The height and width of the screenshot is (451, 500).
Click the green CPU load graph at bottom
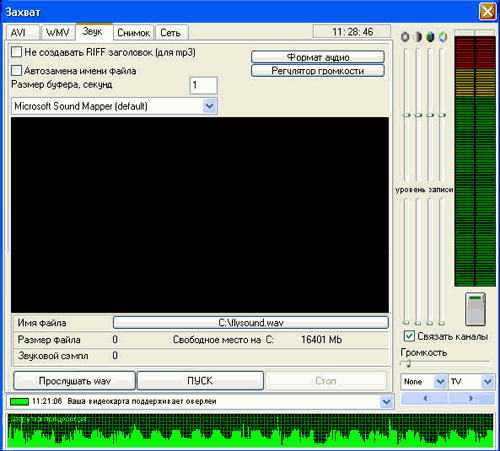point(250,430)
